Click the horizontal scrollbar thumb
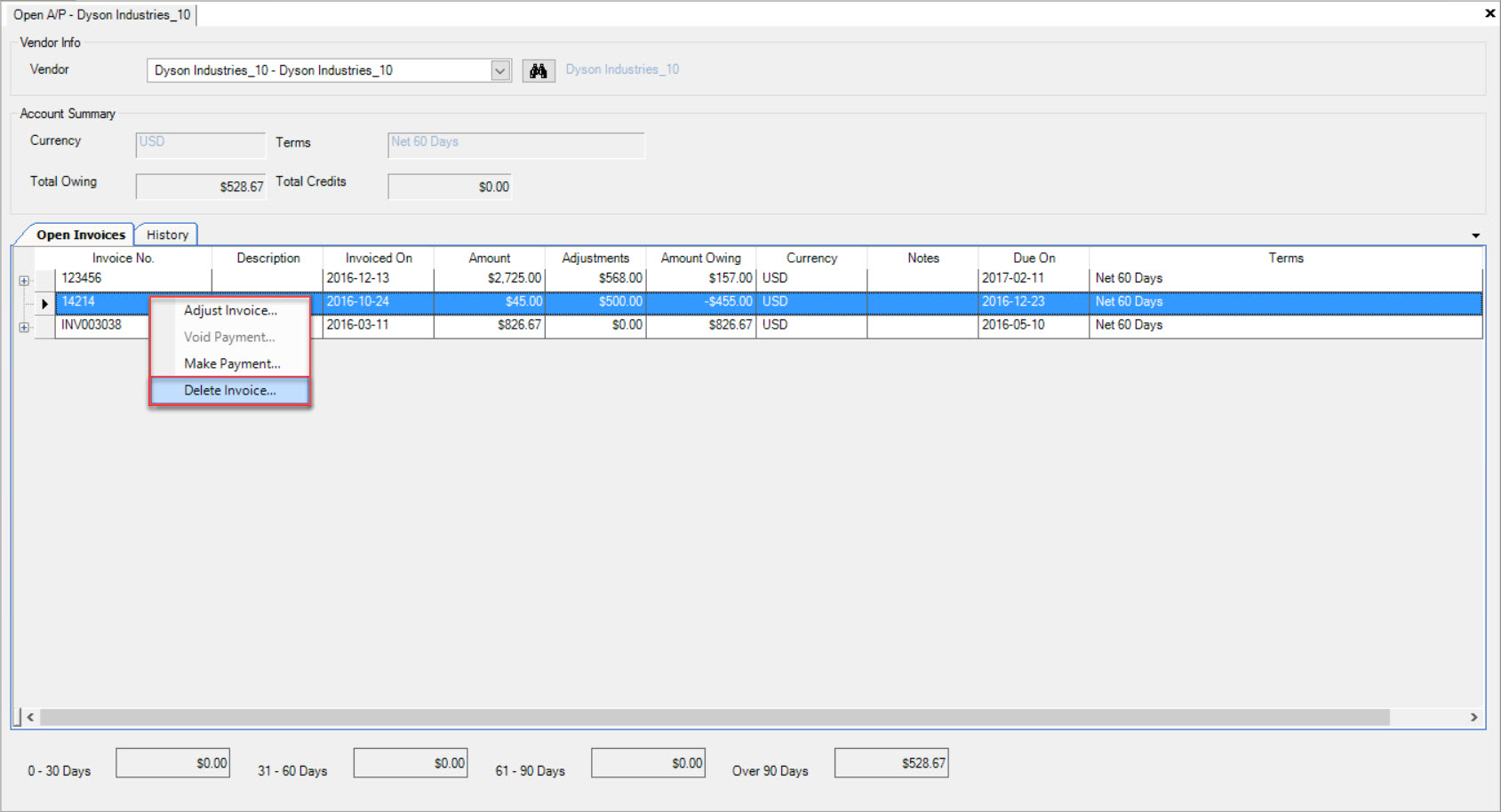Screen dimensions: 1501x812 point(715,717)
